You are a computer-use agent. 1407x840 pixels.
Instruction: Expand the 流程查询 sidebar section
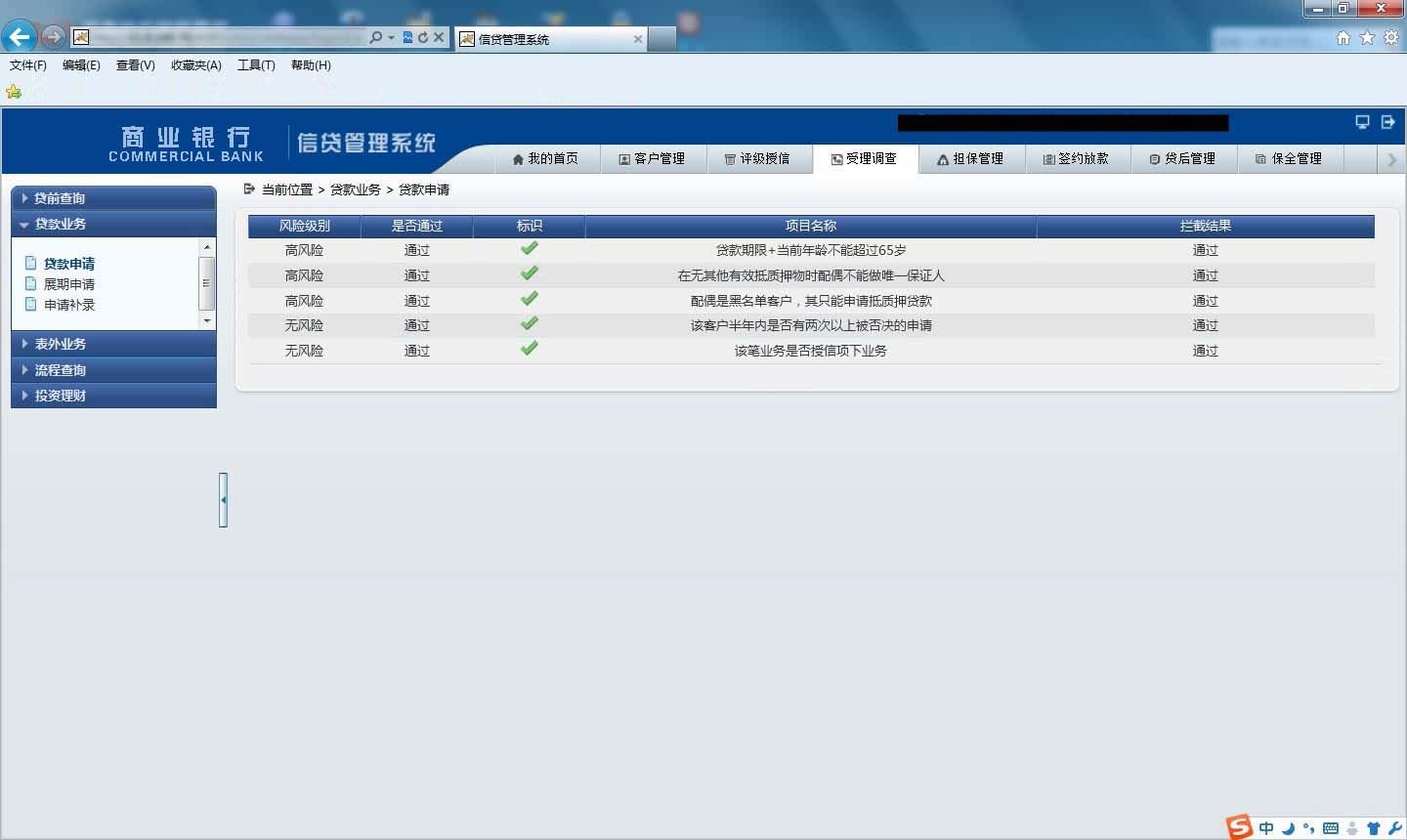click(113, 370)
